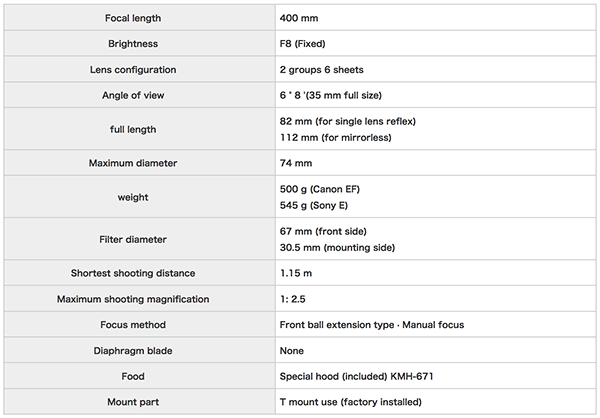This screenshot has width=600, height=418.
Task: Select the "74 mm" value
Action: click(296, 163)
